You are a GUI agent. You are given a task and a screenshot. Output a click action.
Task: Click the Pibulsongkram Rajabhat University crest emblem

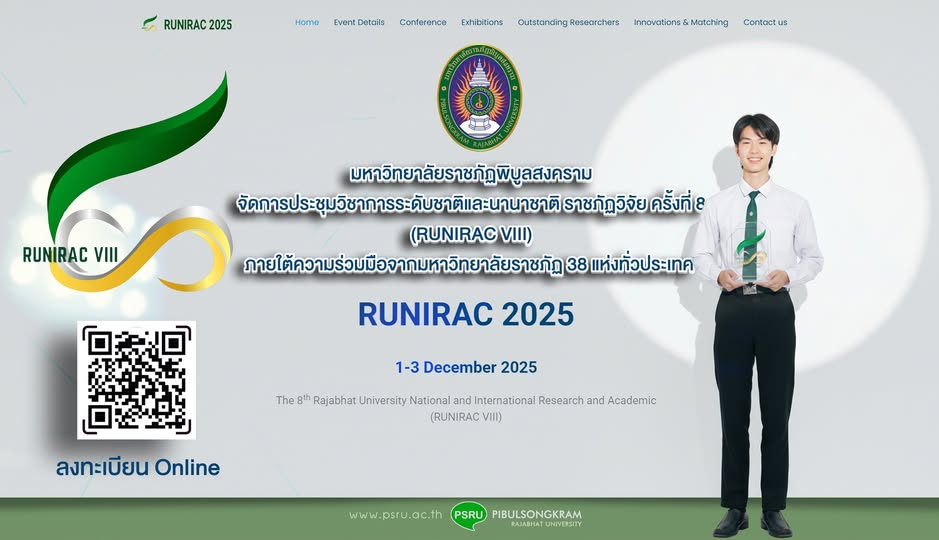(x=479, y=97)
